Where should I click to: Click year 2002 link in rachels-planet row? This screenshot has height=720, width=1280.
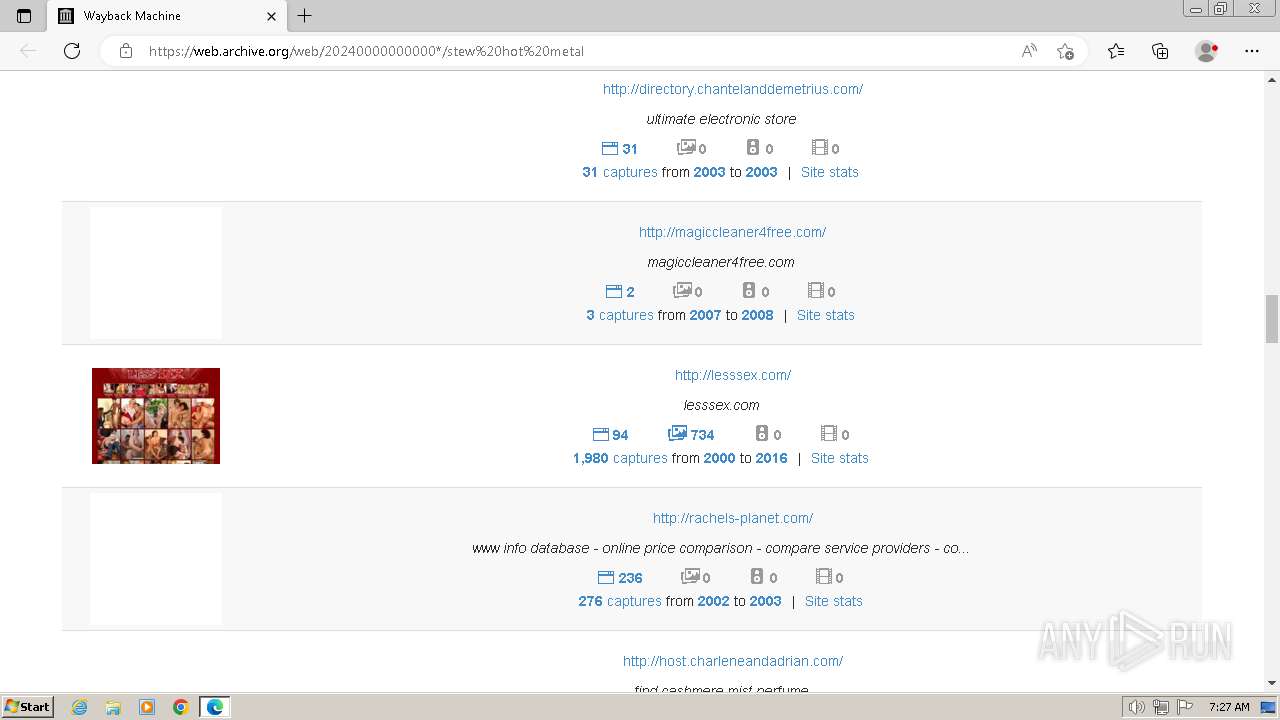[x=714, y=601]
